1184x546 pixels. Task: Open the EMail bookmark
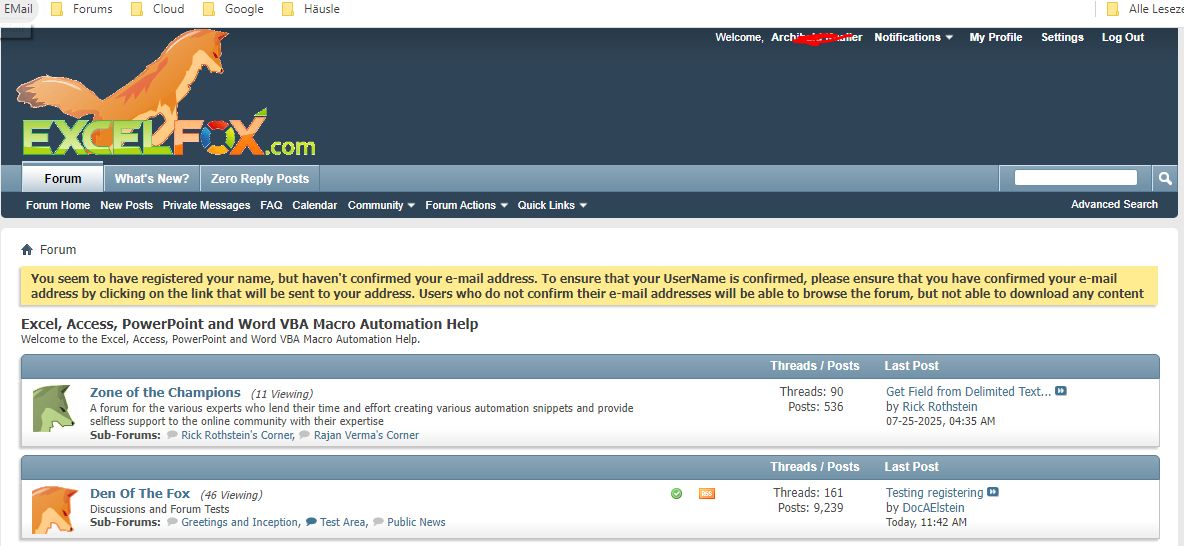click(17, 9)
